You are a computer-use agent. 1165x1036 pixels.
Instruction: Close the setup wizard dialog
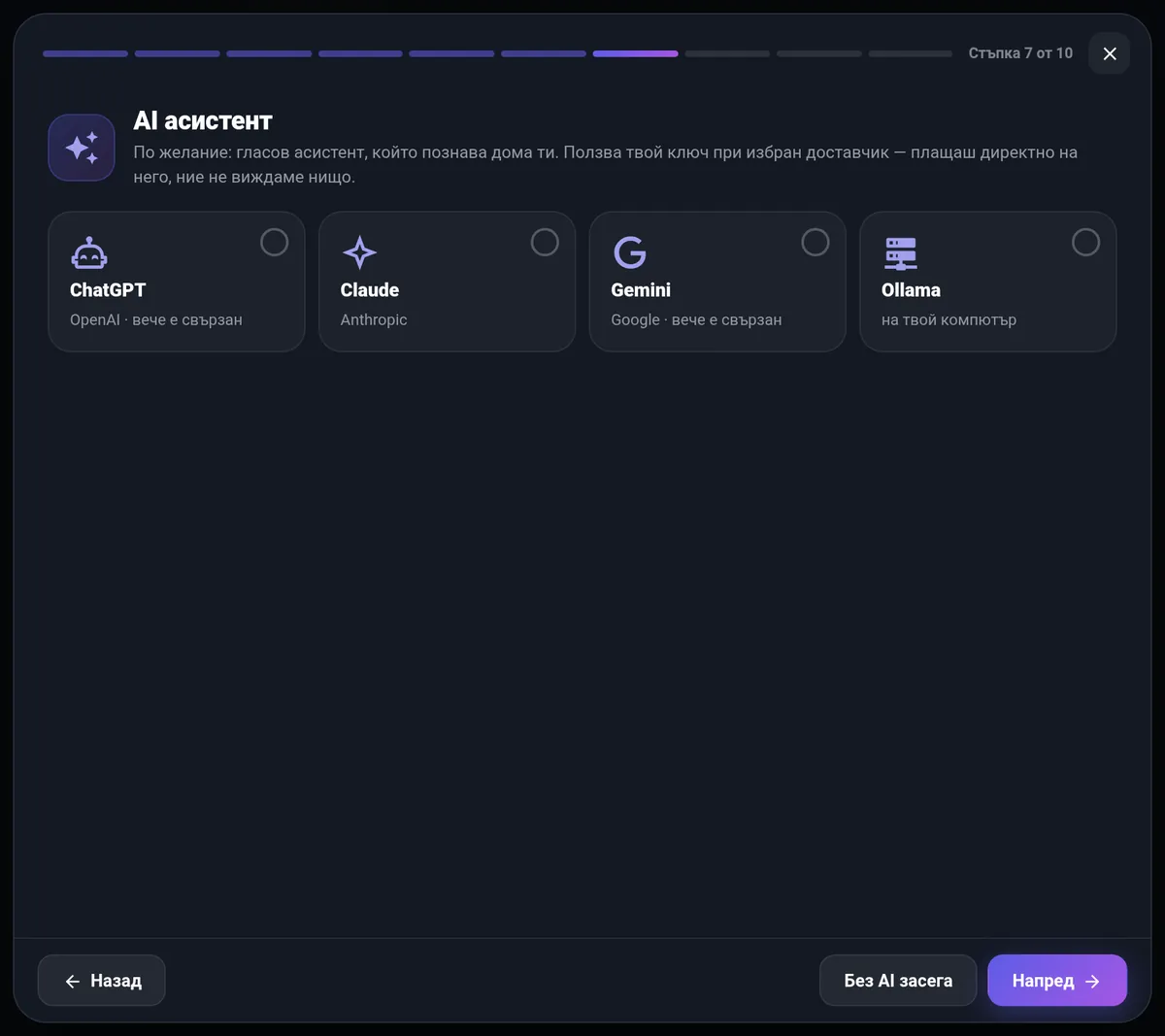[1110, 53]
